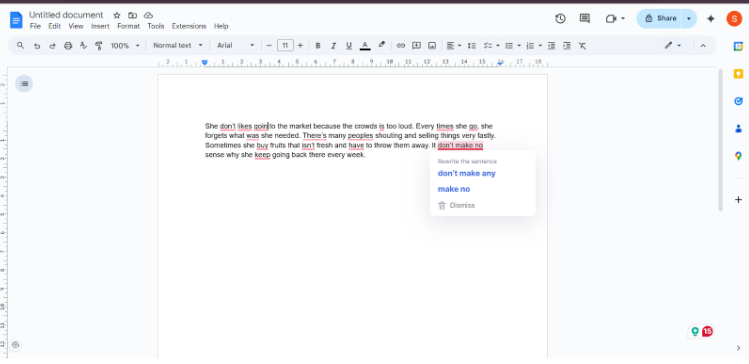Toggle bold formatting
This screenshot has width=749, height=364.
[318, 46]
